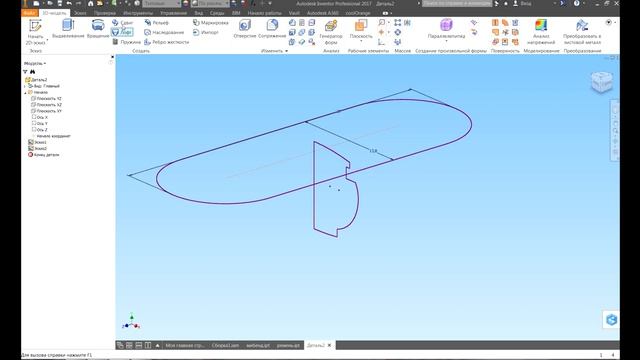Click the UCS icon in work features
This screenshot has height=360, width=640.
click(381, 42)
